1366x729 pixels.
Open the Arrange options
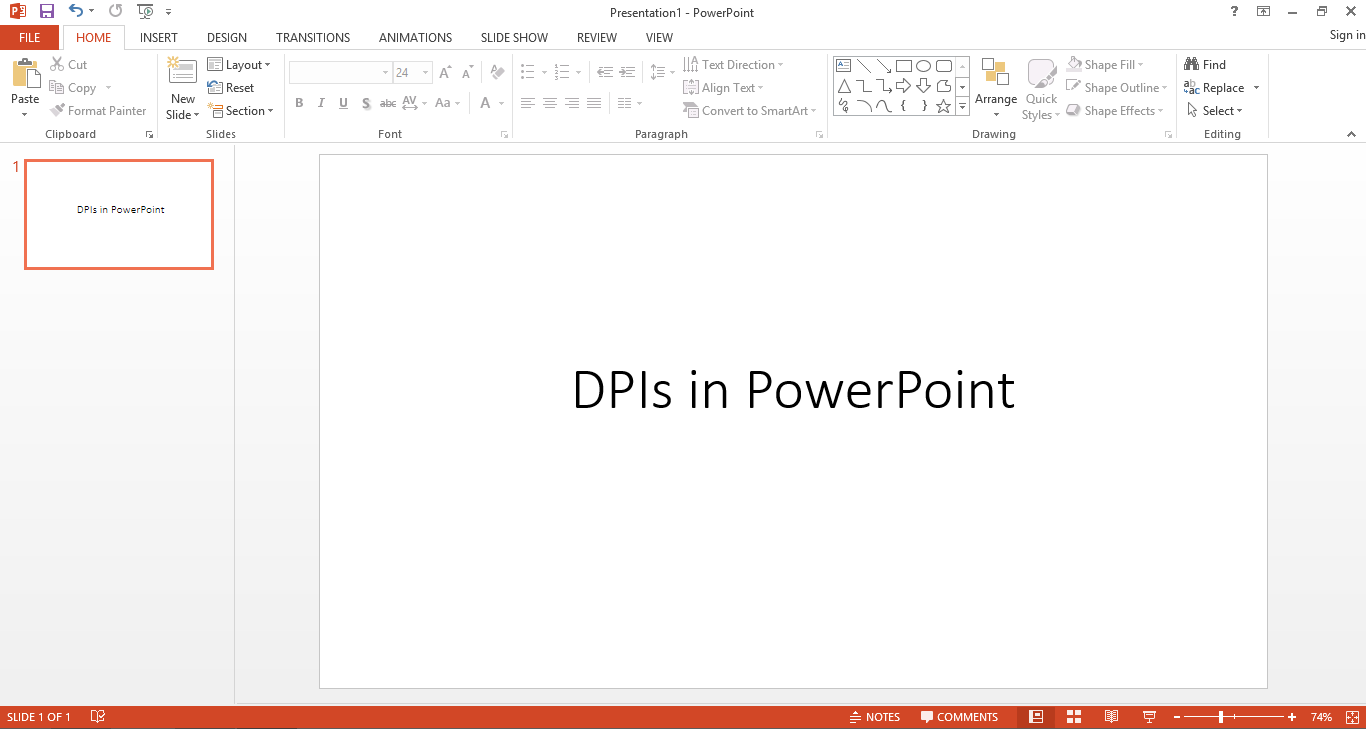click(996, 88)
